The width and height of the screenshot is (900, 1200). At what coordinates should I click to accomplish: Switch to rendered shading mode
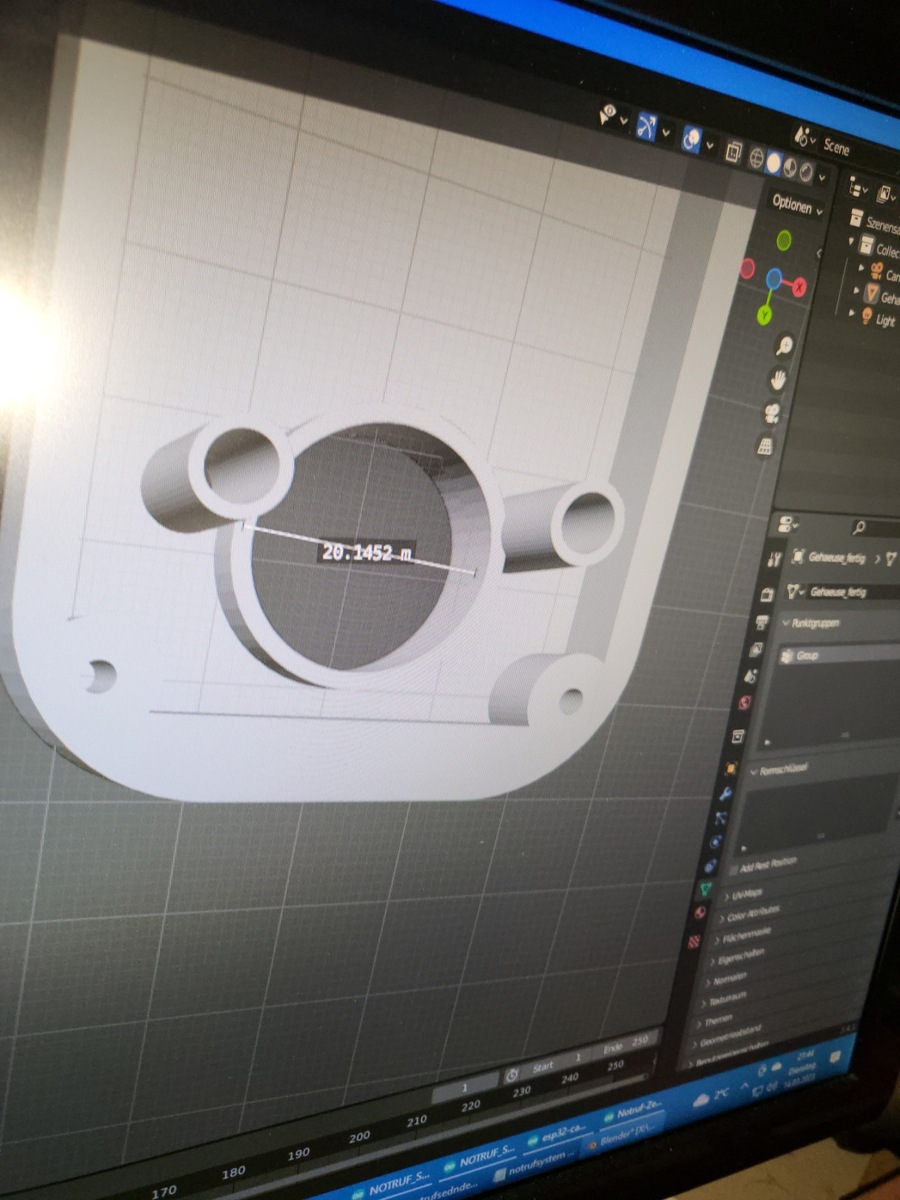(x=806, y=172)
